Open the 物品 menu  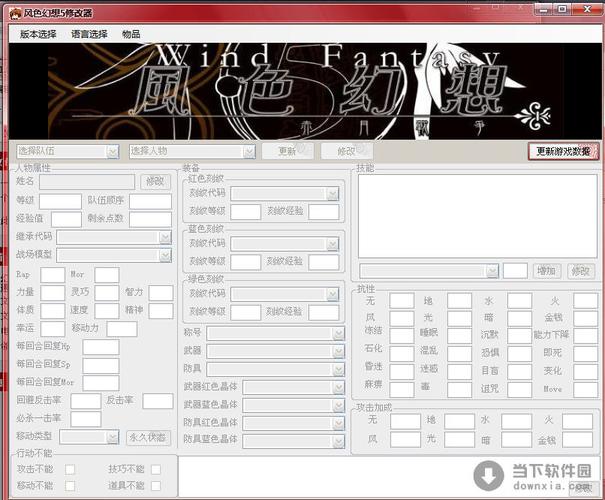pos(131,34)
